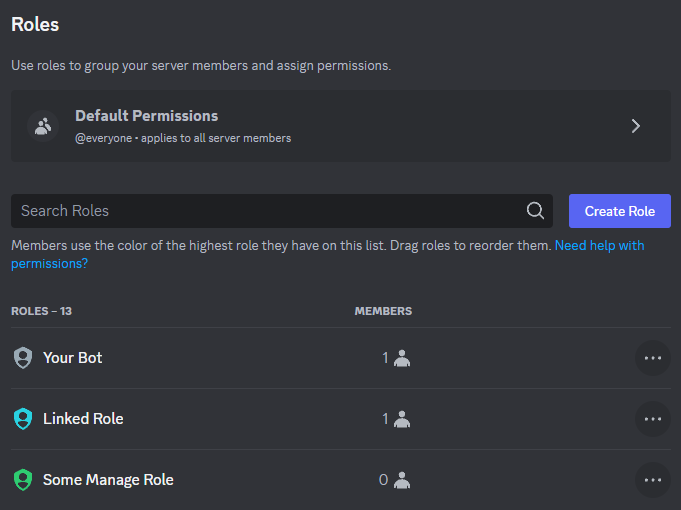
Task: Open the three-dot menu for Linked Role
Action: [x=653, y=419]
